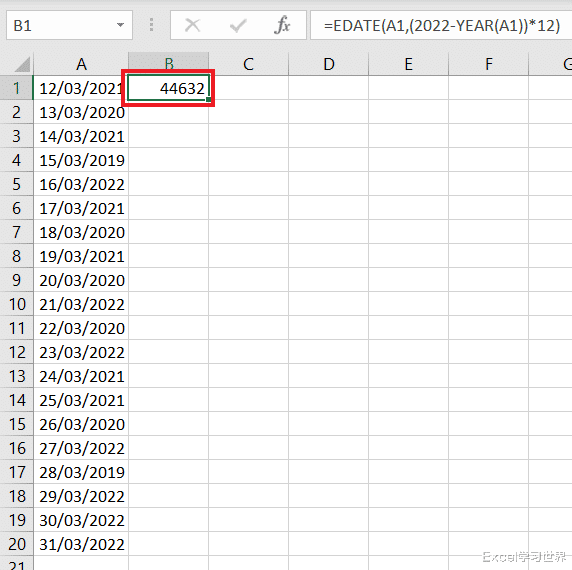Image resolution: width=572 pixels, height=570 pixels.
Task: Click the Select All corner triangle
Action: click(22, 64)
